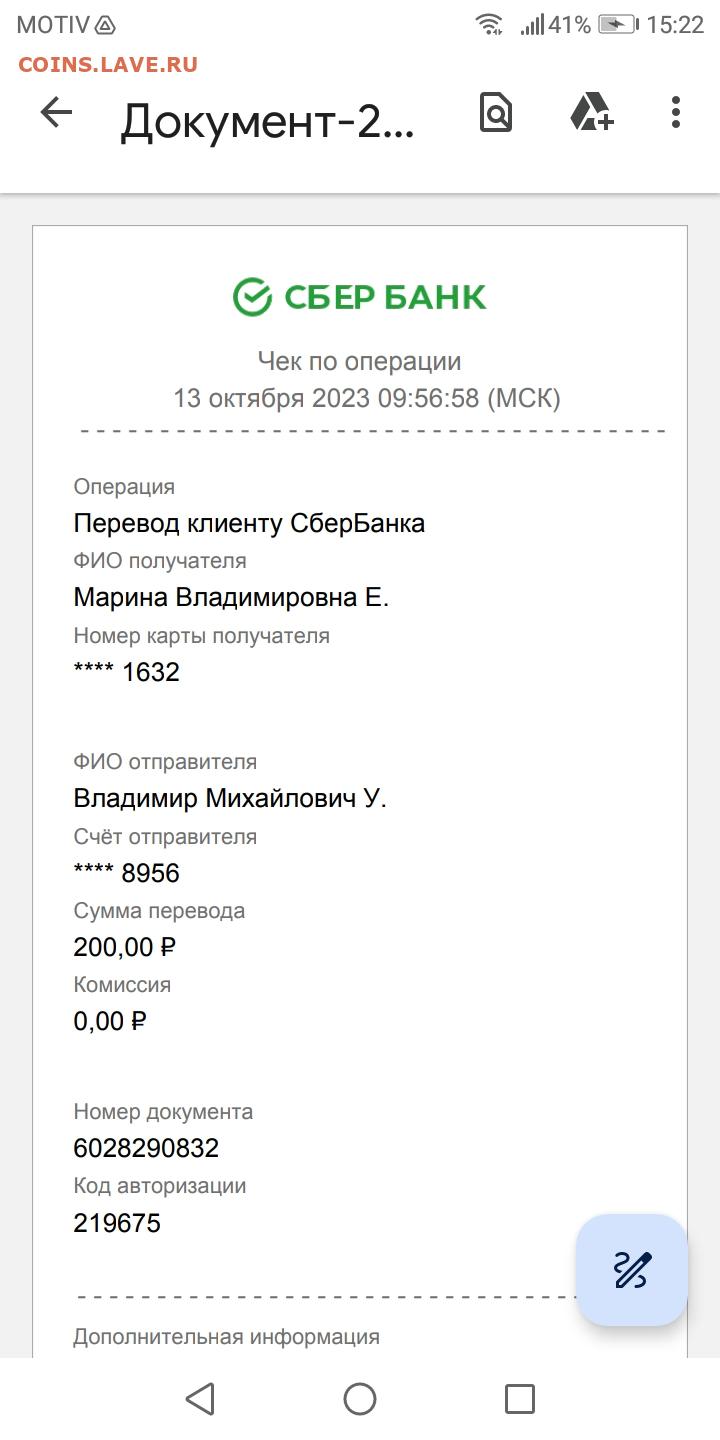The width and height of the screenshot is (720, 1440).
Task: Tap recipient card number ending 1632
Action: [x=127, y=672]
